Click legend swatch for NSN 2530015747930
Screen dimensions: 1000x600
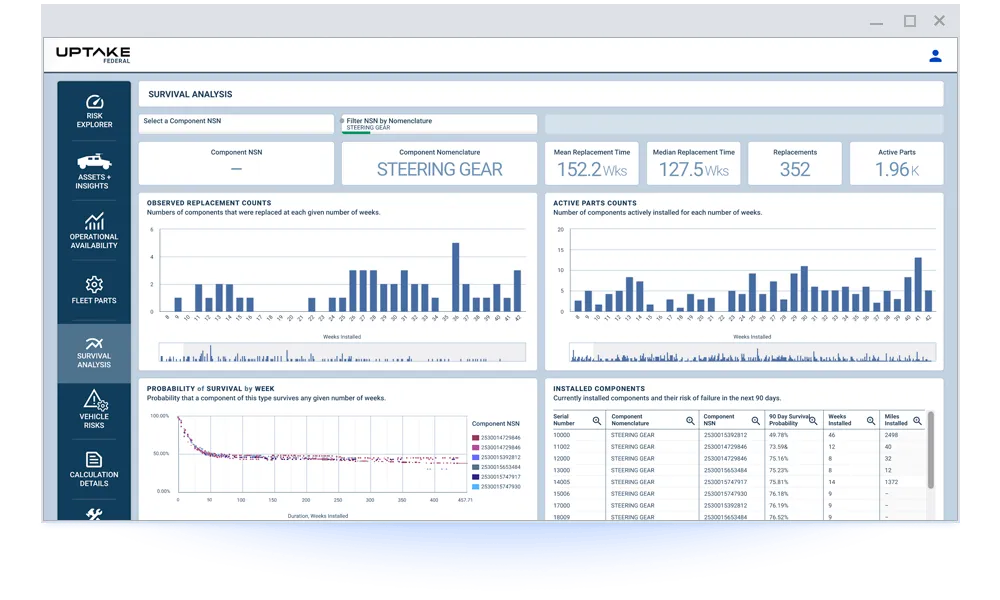coord(475,487)
